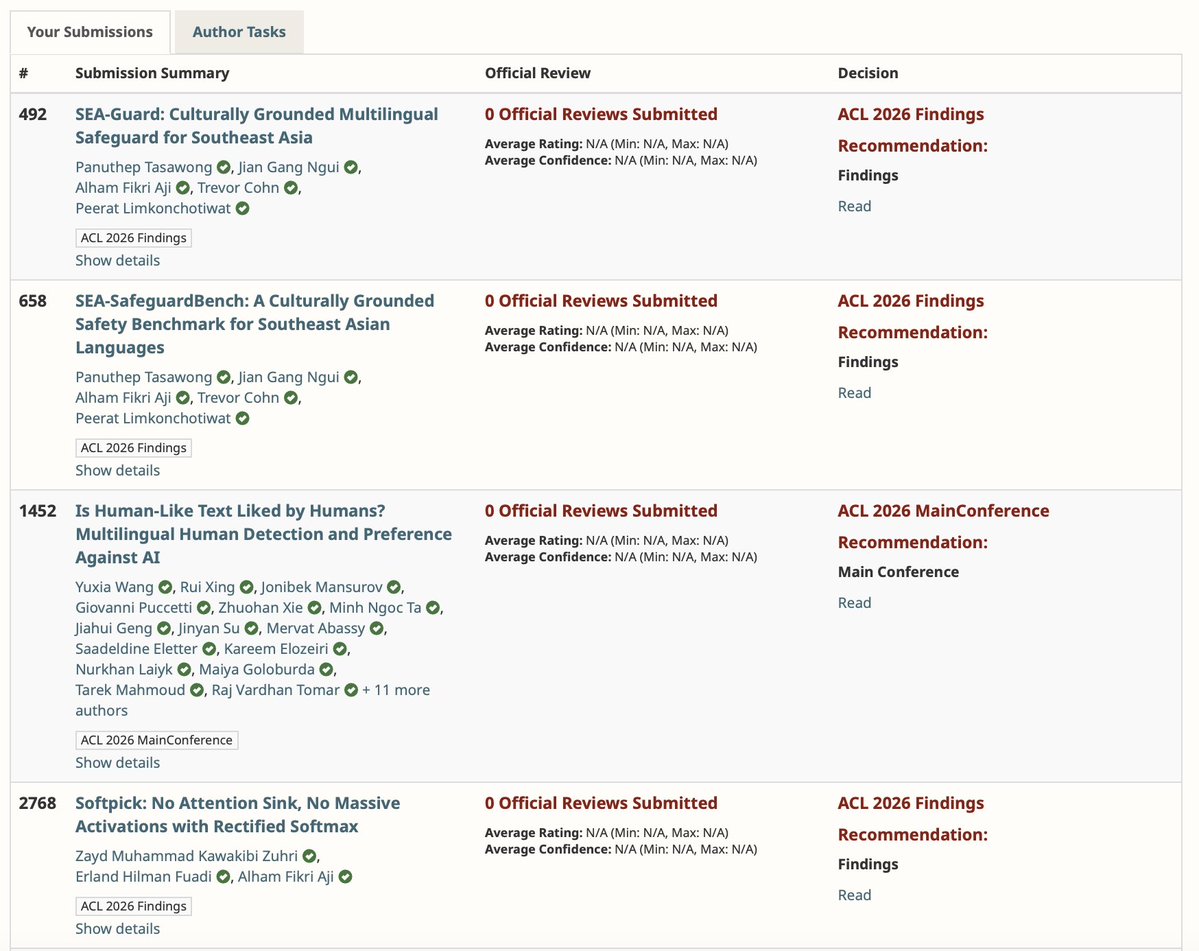Click author Zayd Muhammad Kawakibi Zuhri
The height and width of the screenshot is (951, 1199).
(186, 855)
